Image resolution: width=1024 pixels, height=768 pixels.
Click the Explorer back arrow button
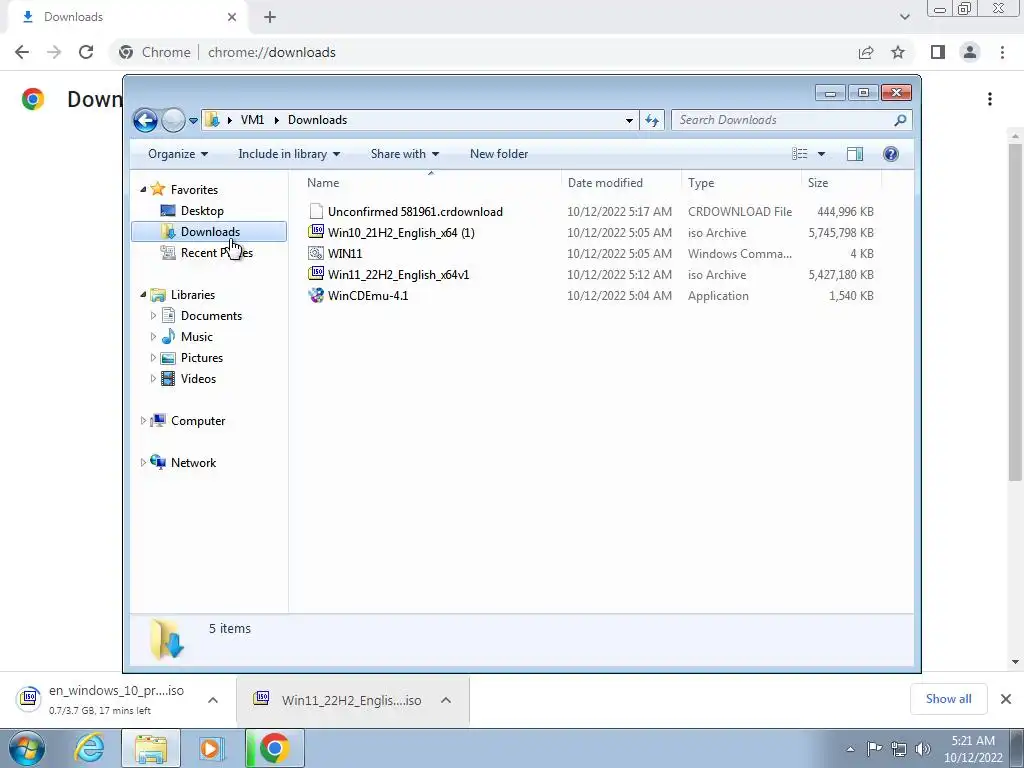145,120
